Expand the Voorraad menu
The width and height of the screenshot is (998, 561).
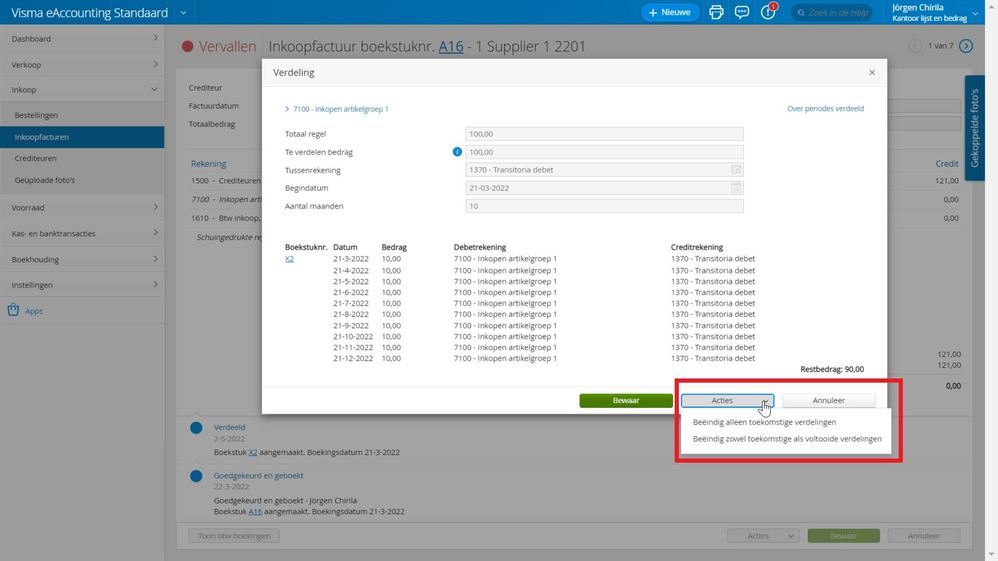pos(82,208)
